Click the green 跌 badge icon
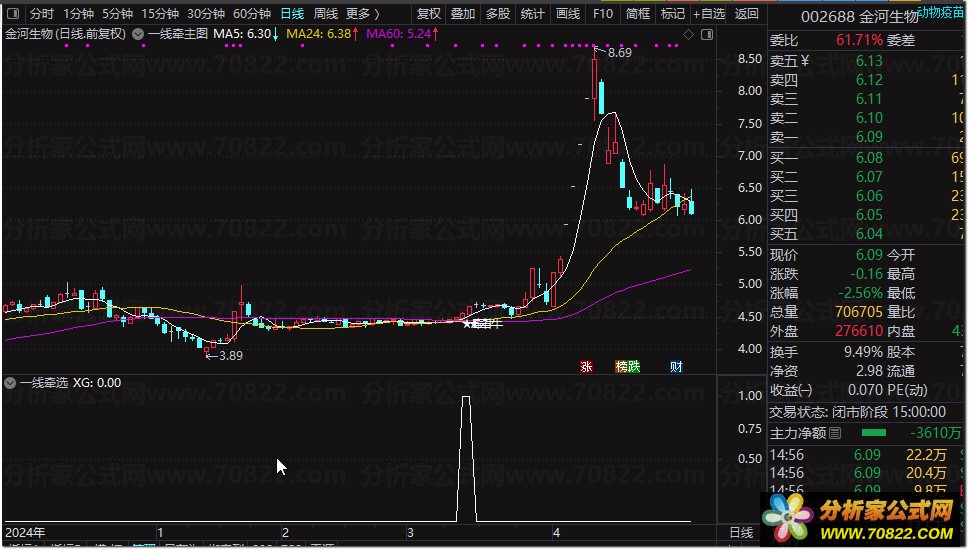This screenshot has height=550, width=970. pyautogui.click(x=633, y=366)
